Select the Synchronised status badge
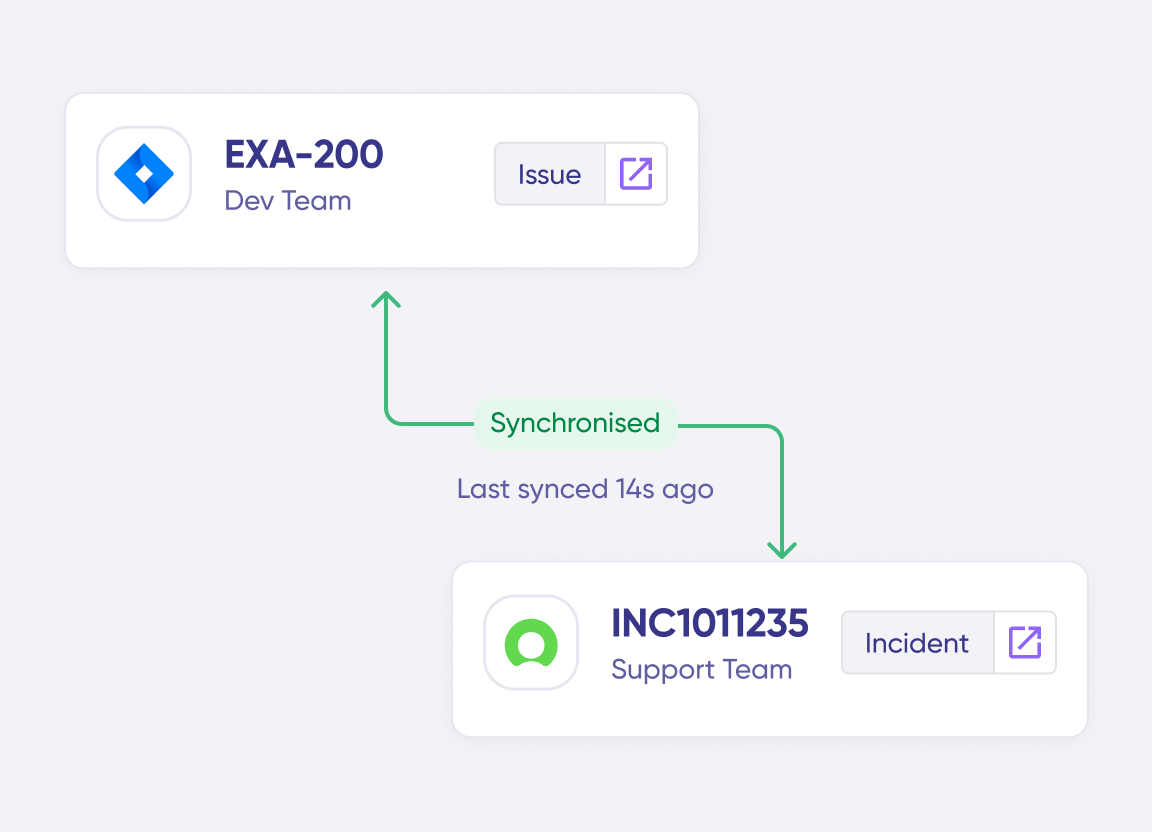 pyautogui.click(x=575, y=423)
